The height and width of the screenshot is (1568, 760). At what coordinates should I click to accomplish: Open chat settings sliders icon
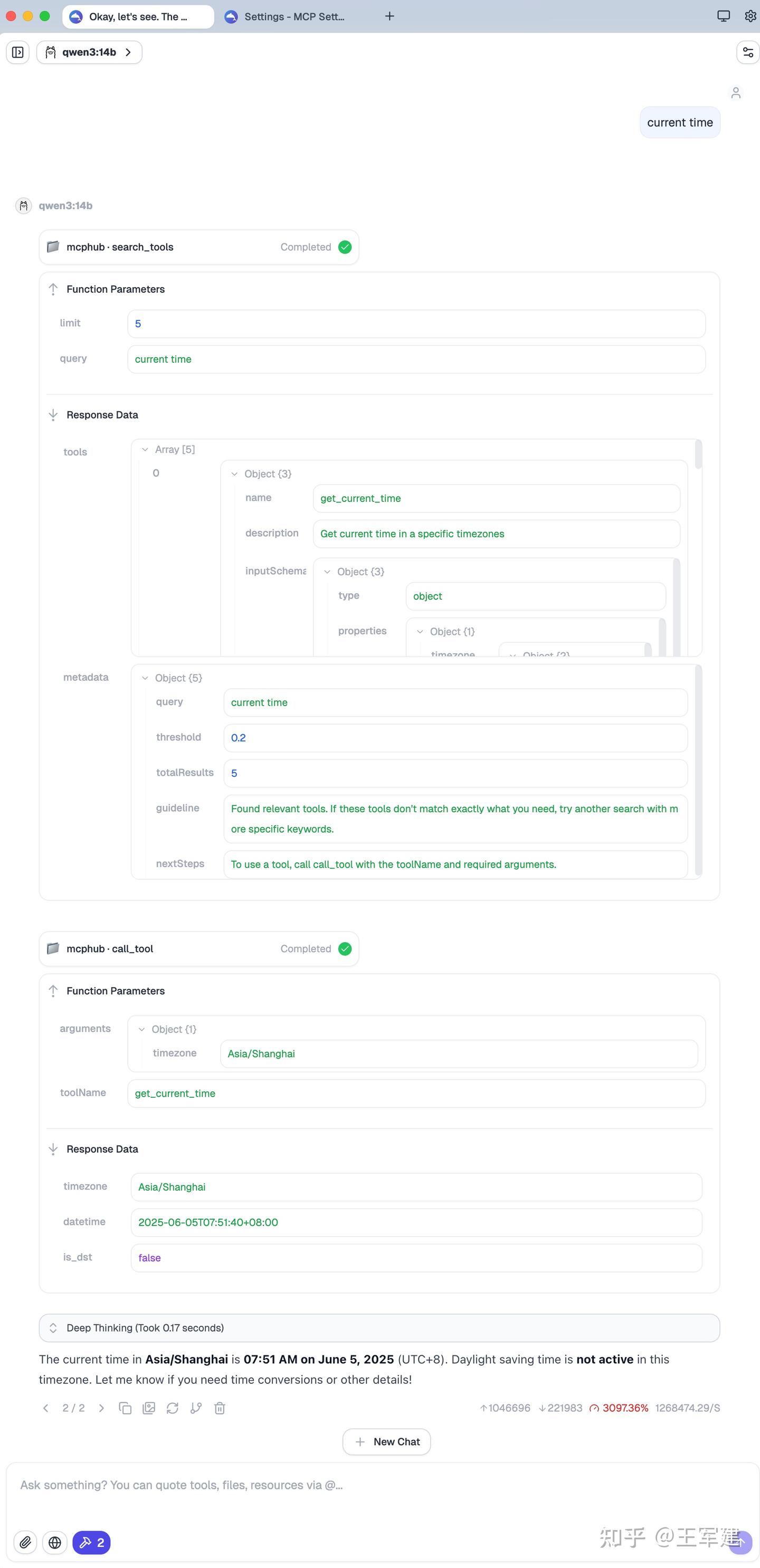(748, 52)
